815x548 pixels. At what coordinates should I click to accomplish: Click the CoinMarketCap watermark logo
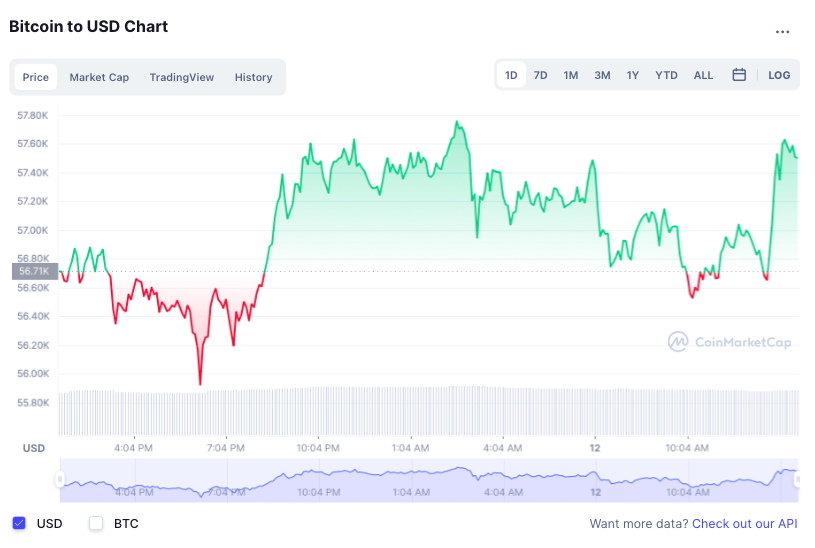coord(730,342)
